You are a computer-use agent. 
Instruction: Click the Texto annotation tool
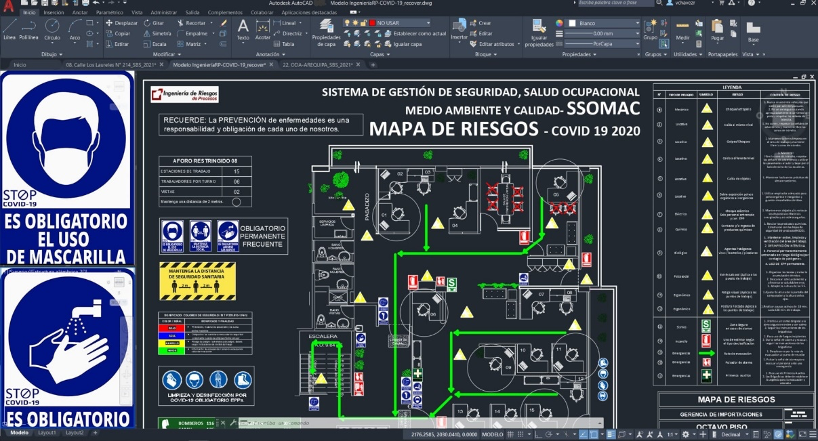243,28
